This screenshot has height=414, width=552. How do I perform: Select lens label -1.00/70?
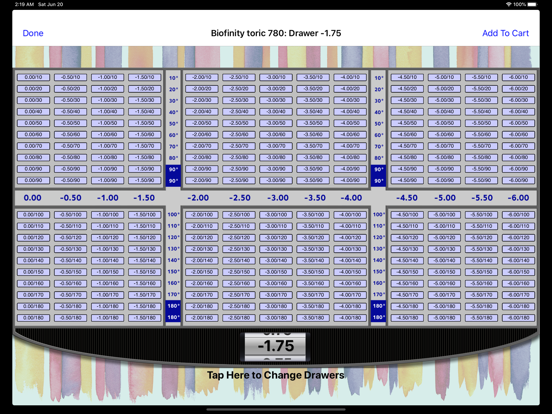coord(107,146)
